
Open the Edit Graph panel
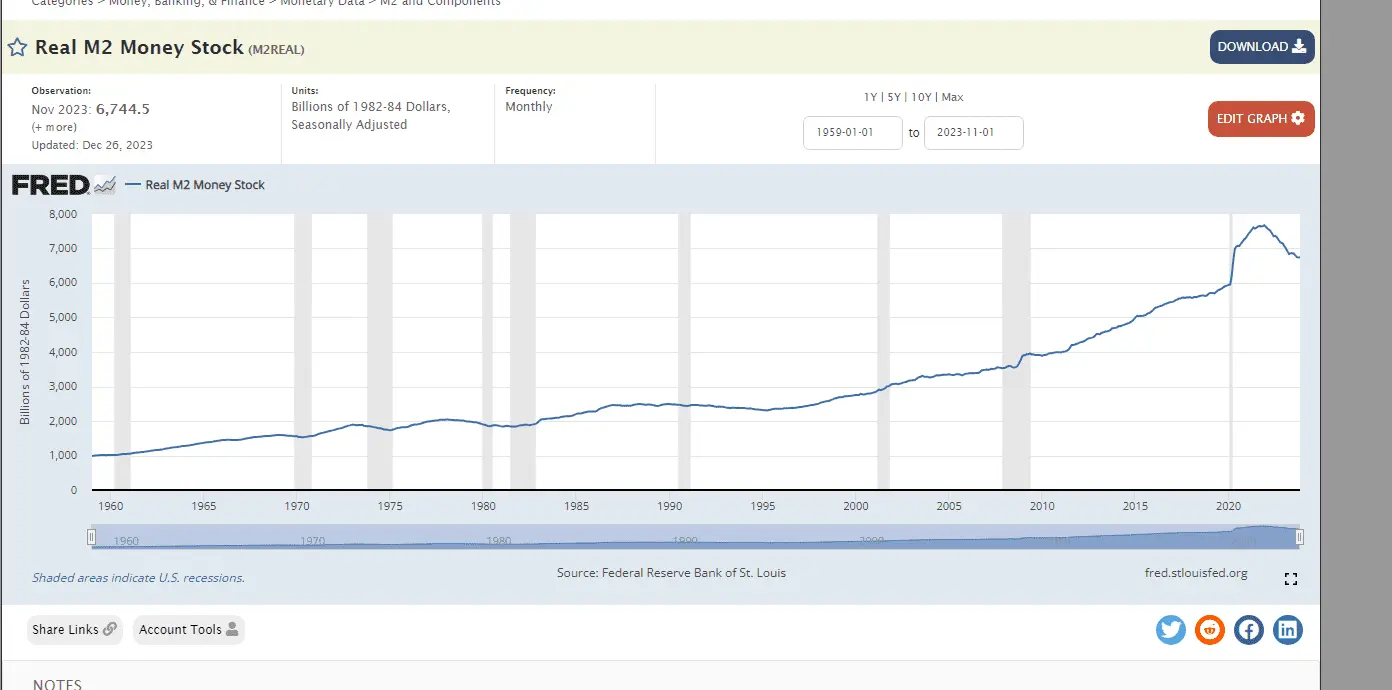point(1260,119)
